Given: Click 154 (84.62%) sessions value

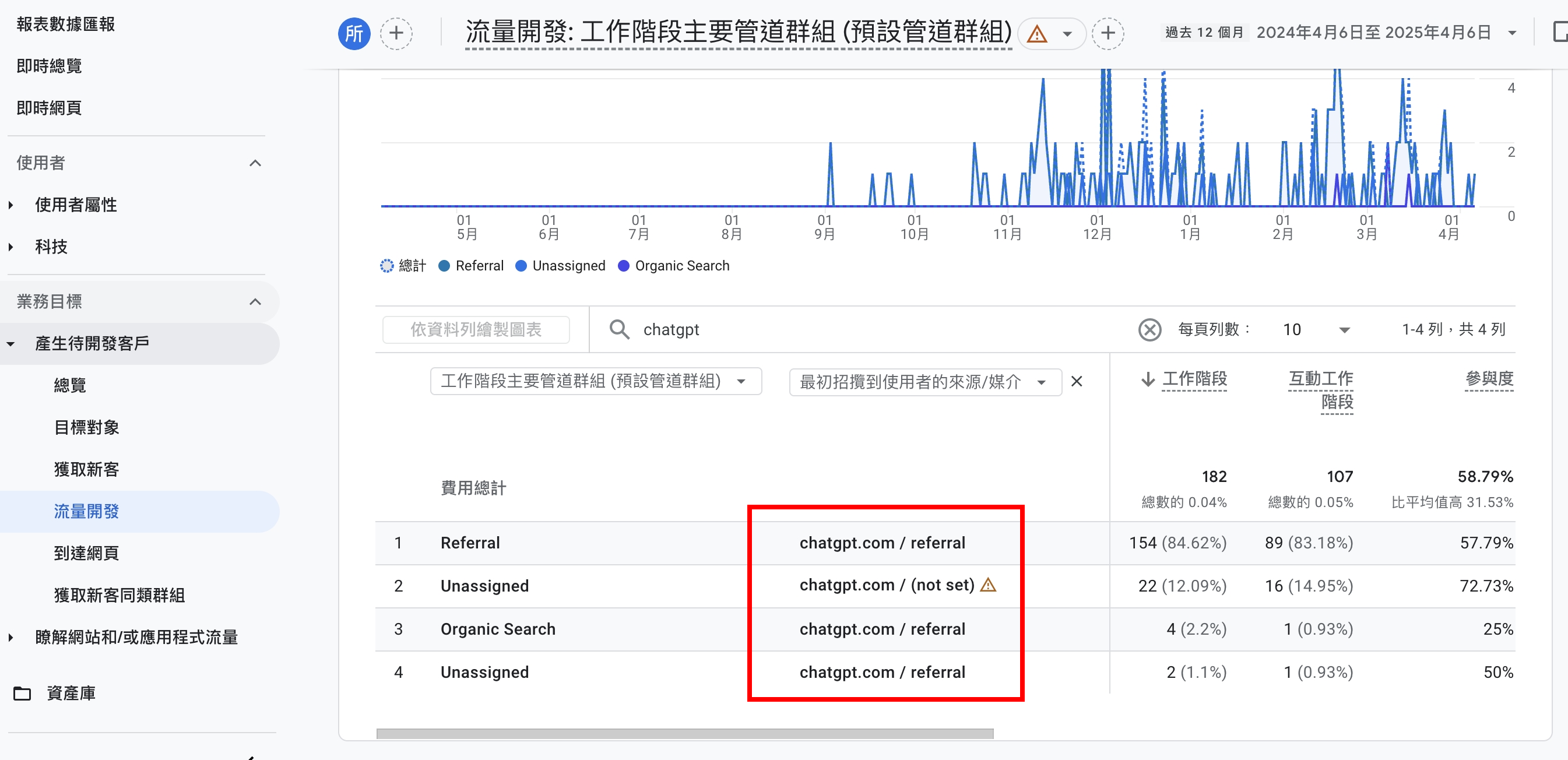Looking at the screenshot, I should pos(1178,543).
